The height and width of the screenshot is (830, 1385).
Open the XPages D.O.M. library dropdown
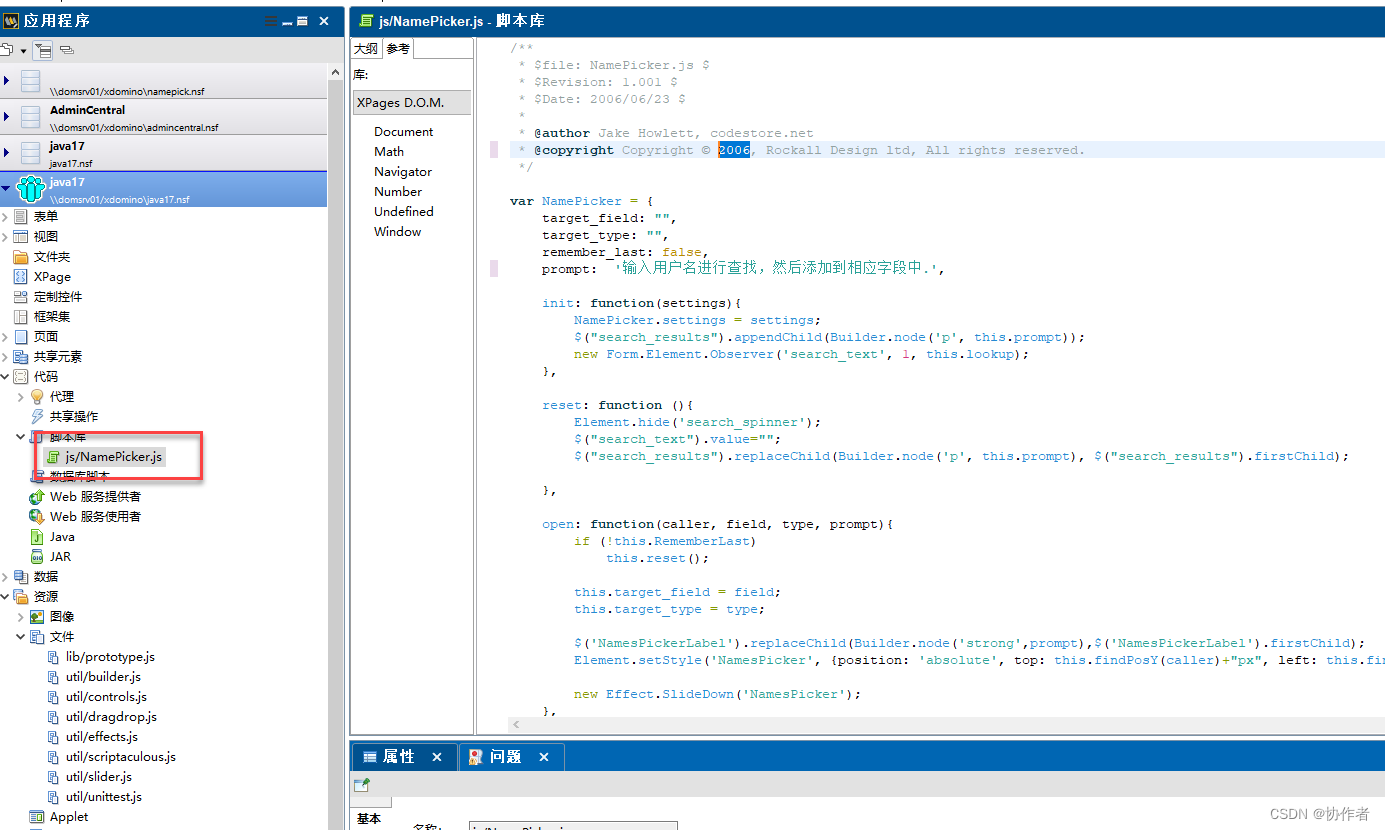412,102
